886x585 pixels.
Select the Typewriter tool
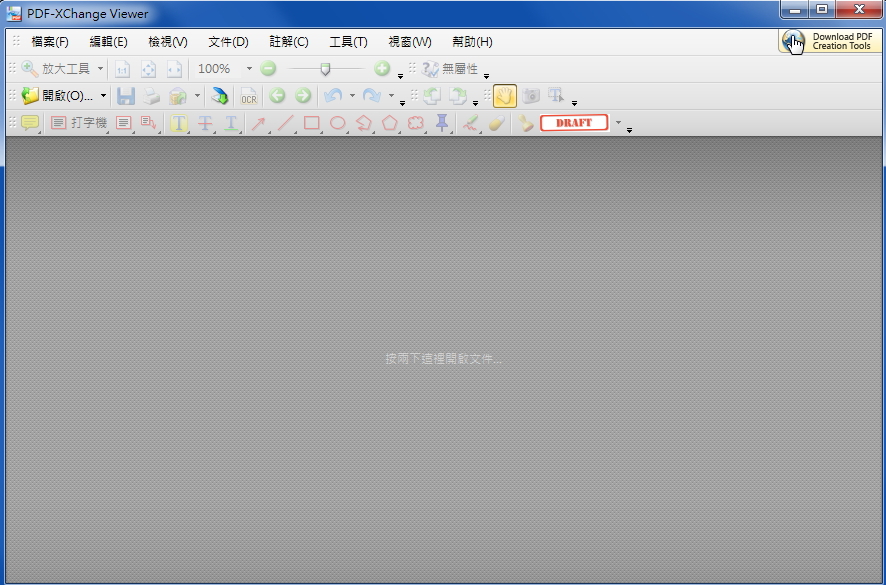click(79, 123)
